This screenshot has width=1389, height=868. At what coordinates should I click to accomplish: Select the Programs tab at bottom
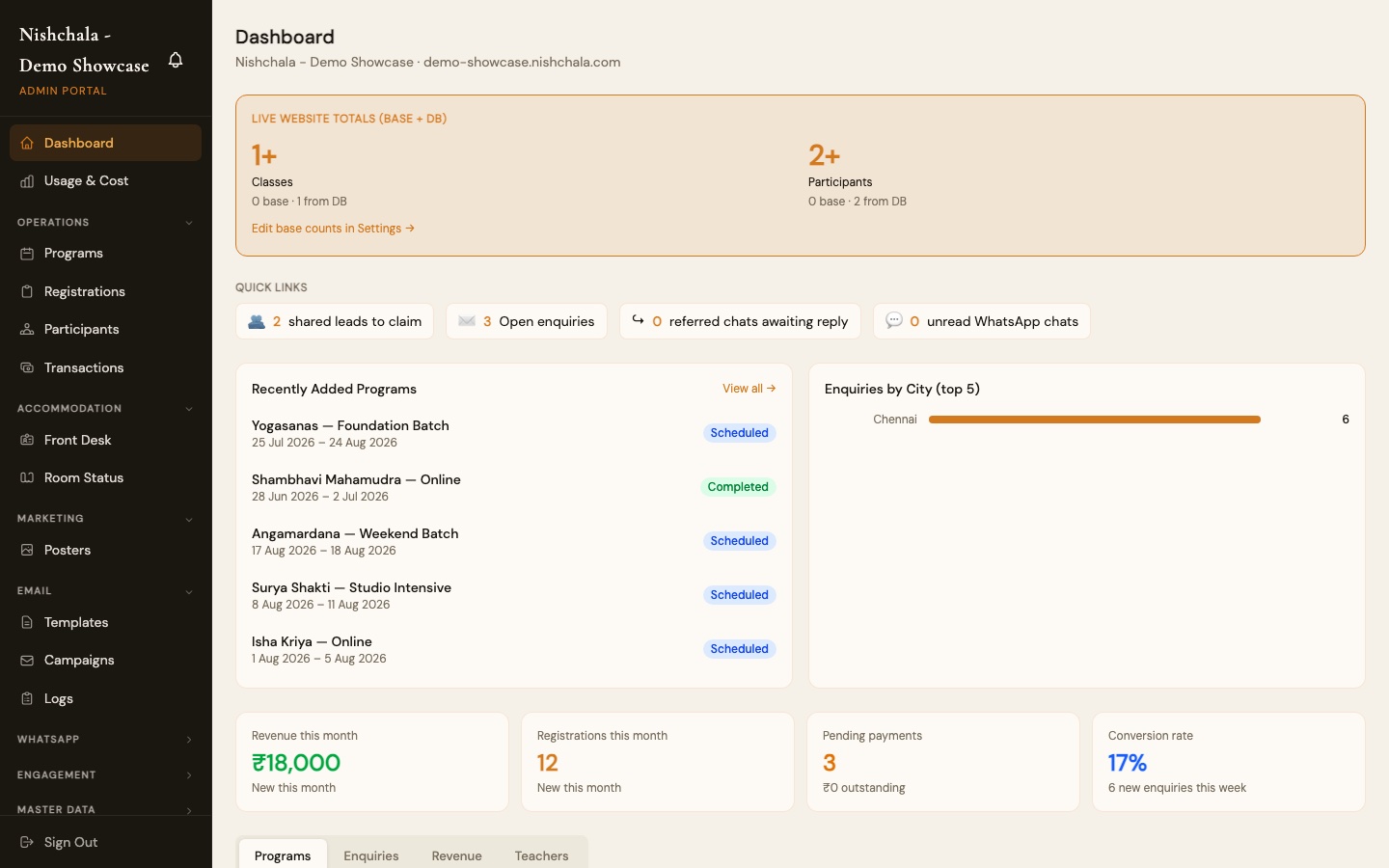(283, 855)
